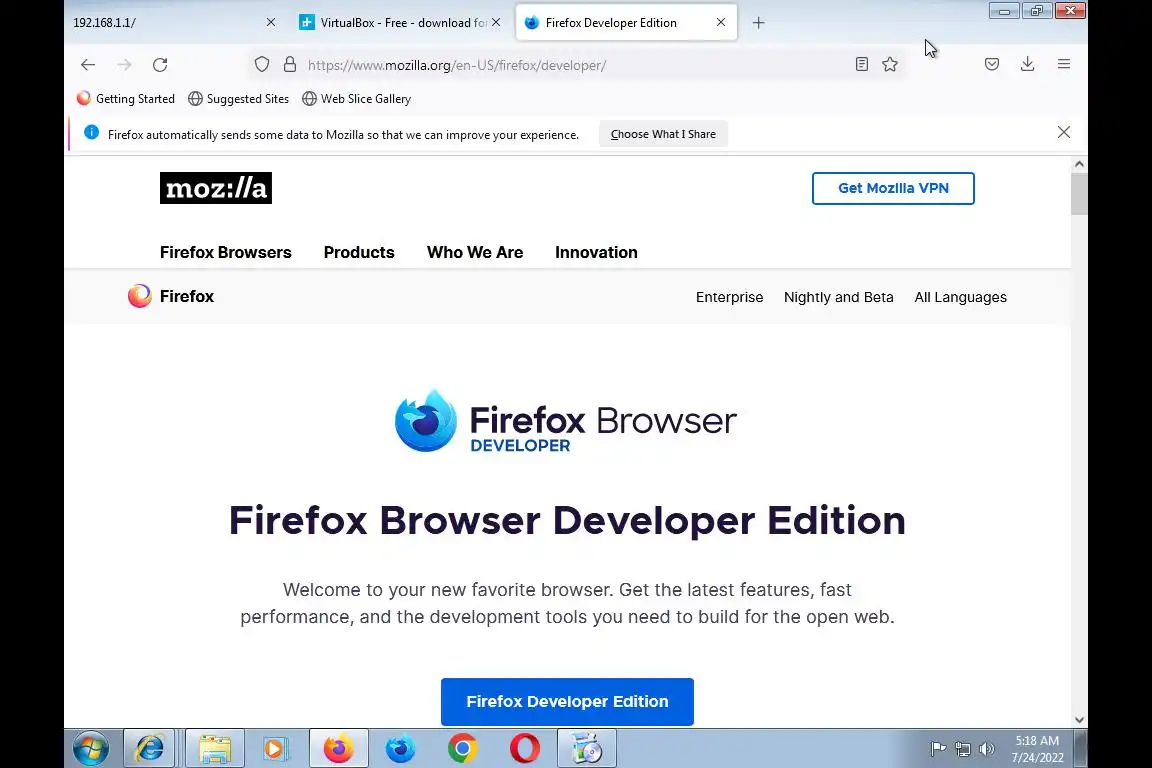Click Choose What I Share button
This screenshot has width=1152, height=768.
[663, 134]
